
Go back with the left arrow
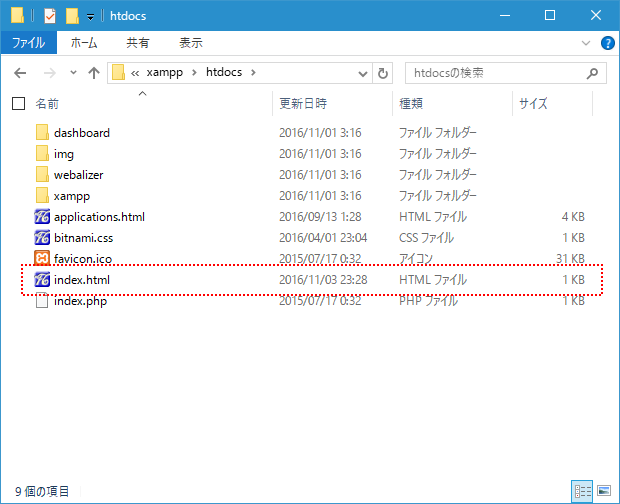tap(20, 73)
